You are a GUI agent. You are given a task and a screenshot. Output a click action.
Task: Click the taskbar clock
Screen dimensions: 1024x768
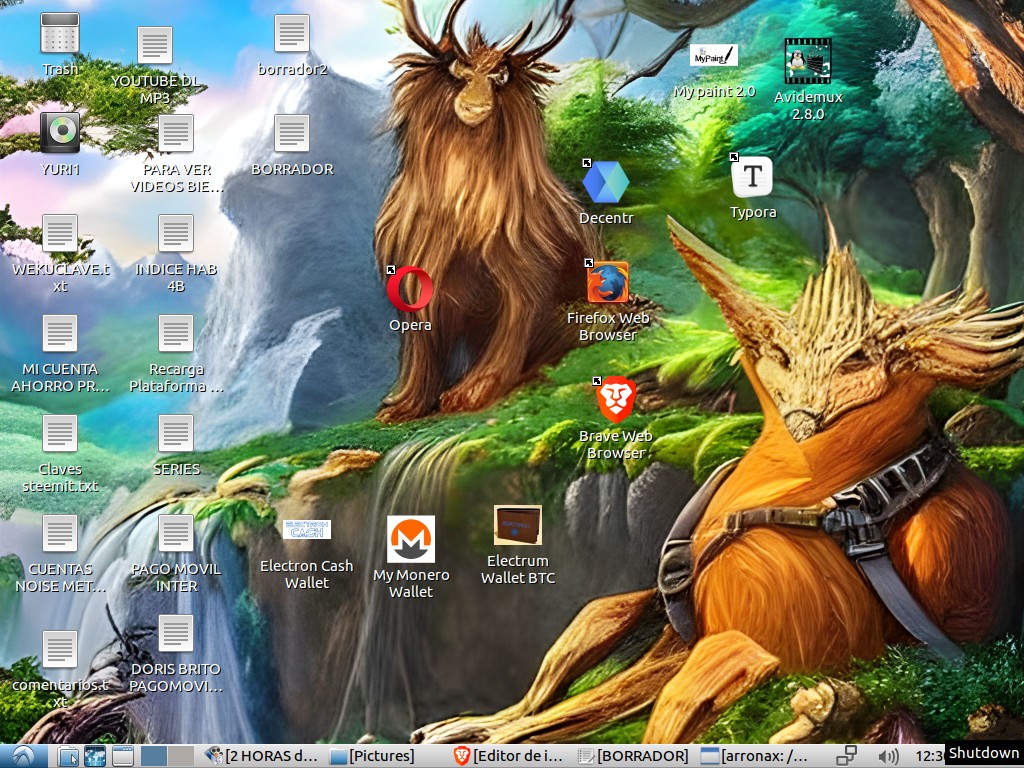929,756
